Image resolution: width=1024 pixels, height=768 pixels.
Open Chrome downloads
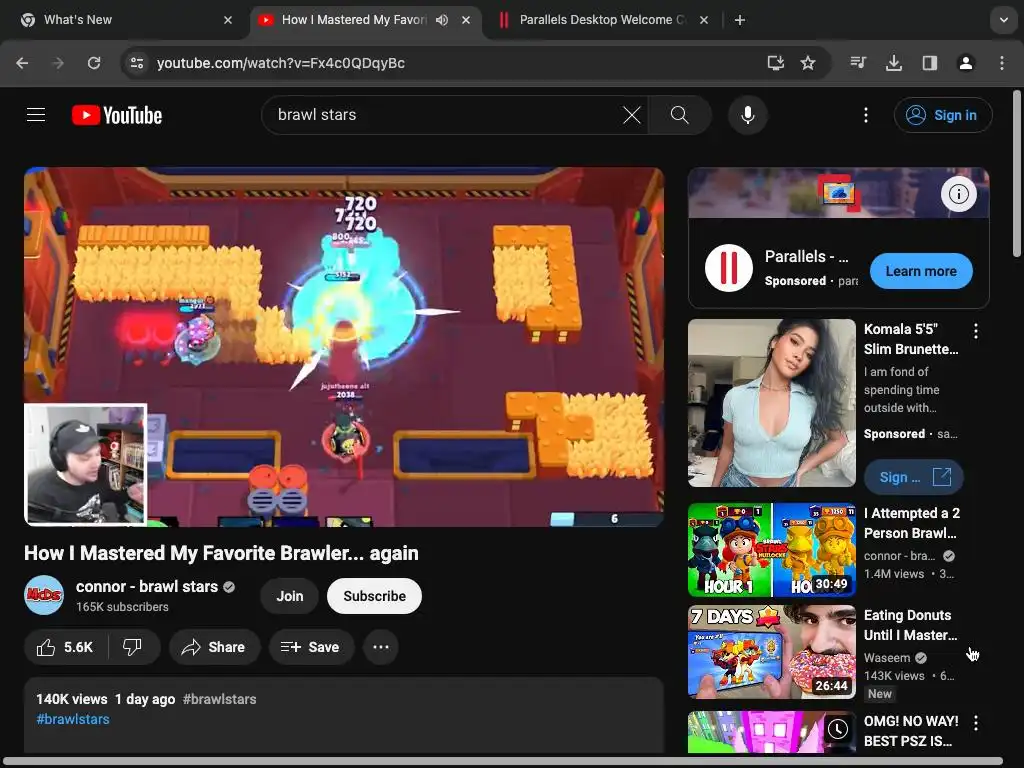[x=894, y=63]
